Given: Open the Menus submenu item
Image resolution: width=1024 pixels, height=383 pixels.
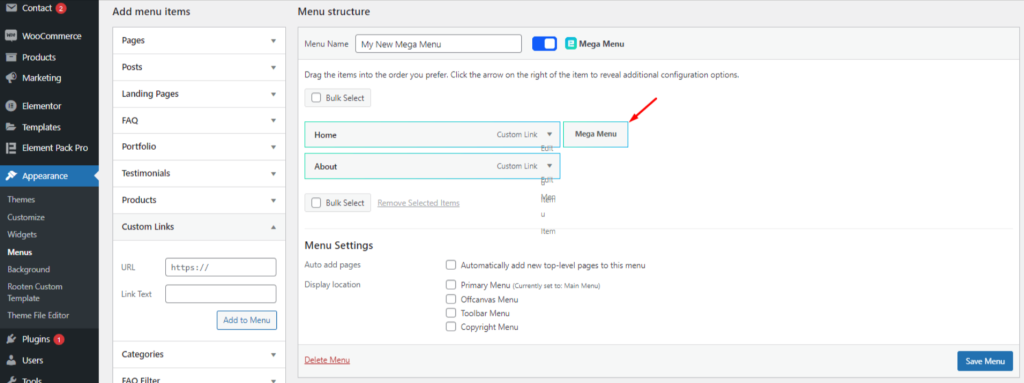Looking at the screenshot, I should pos(20,252).
